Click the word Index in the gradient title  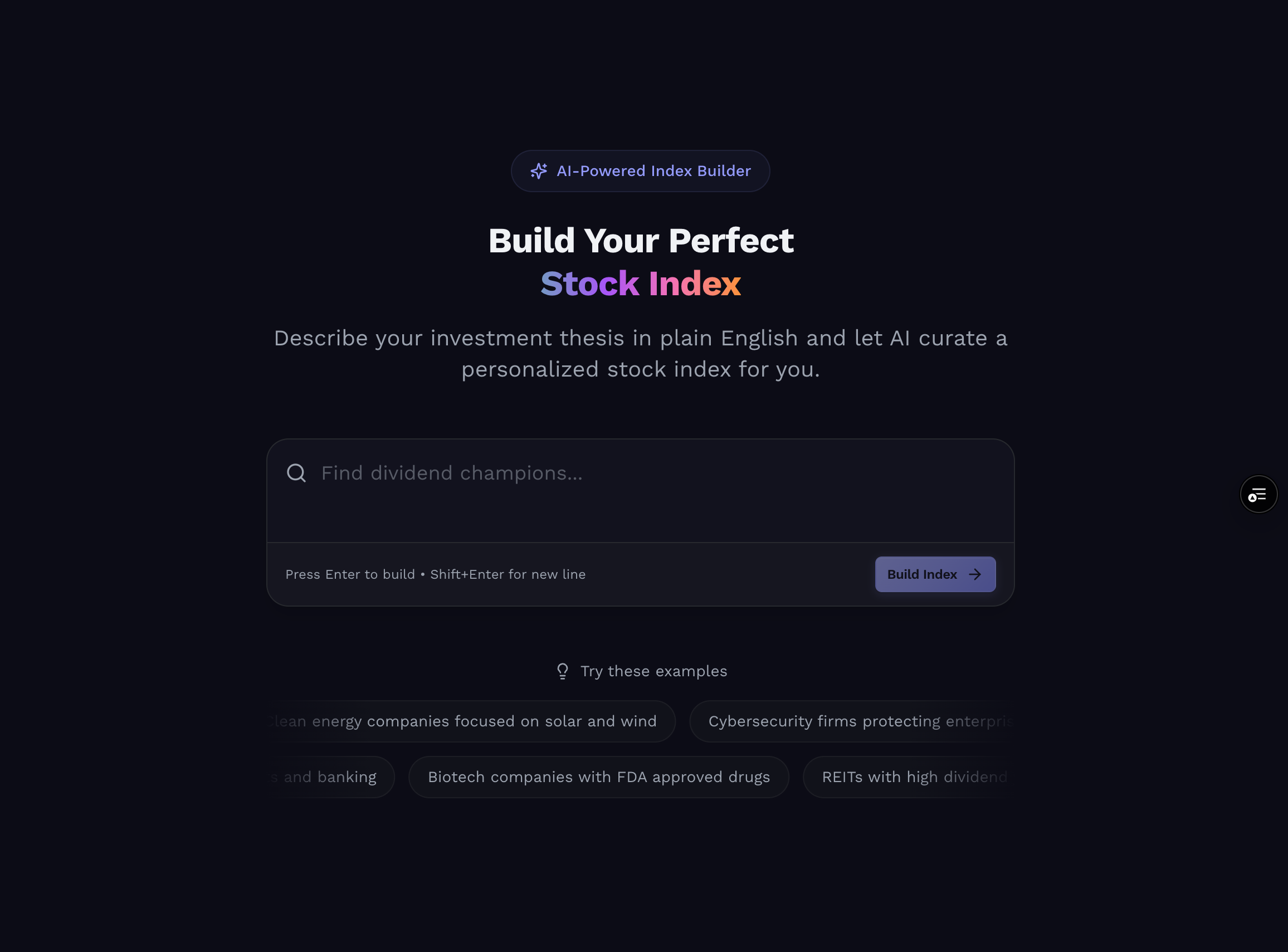point(695,284)
